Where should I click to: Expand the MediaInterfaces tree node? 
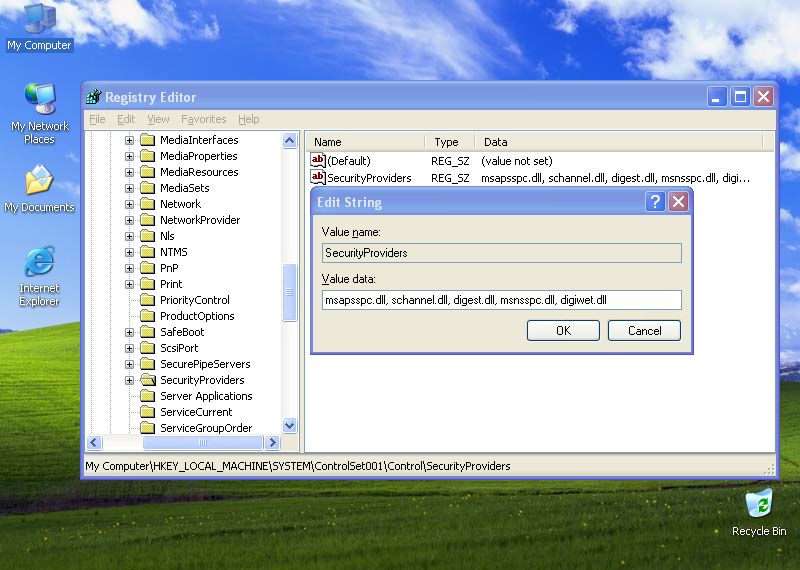click(130, 140)
